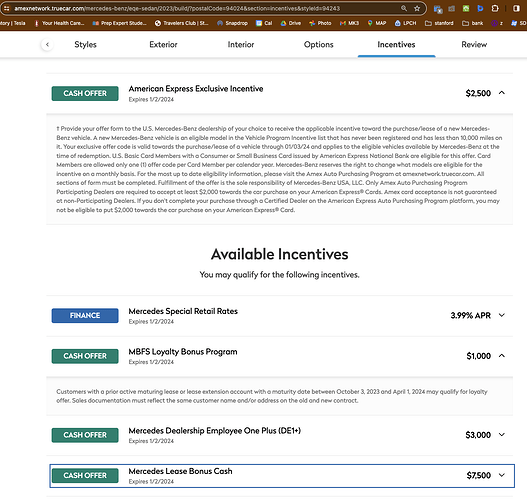Expand the Mercedes Lease Bonus Cash row
The image size is (527, 500).
[x=502, y=475]
